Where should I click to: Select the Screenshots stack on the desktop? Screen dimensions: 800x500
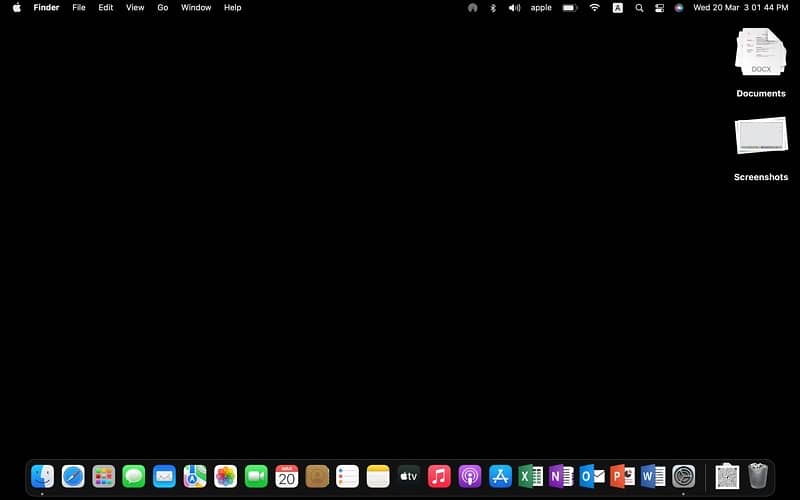click(x=761, y=137)
